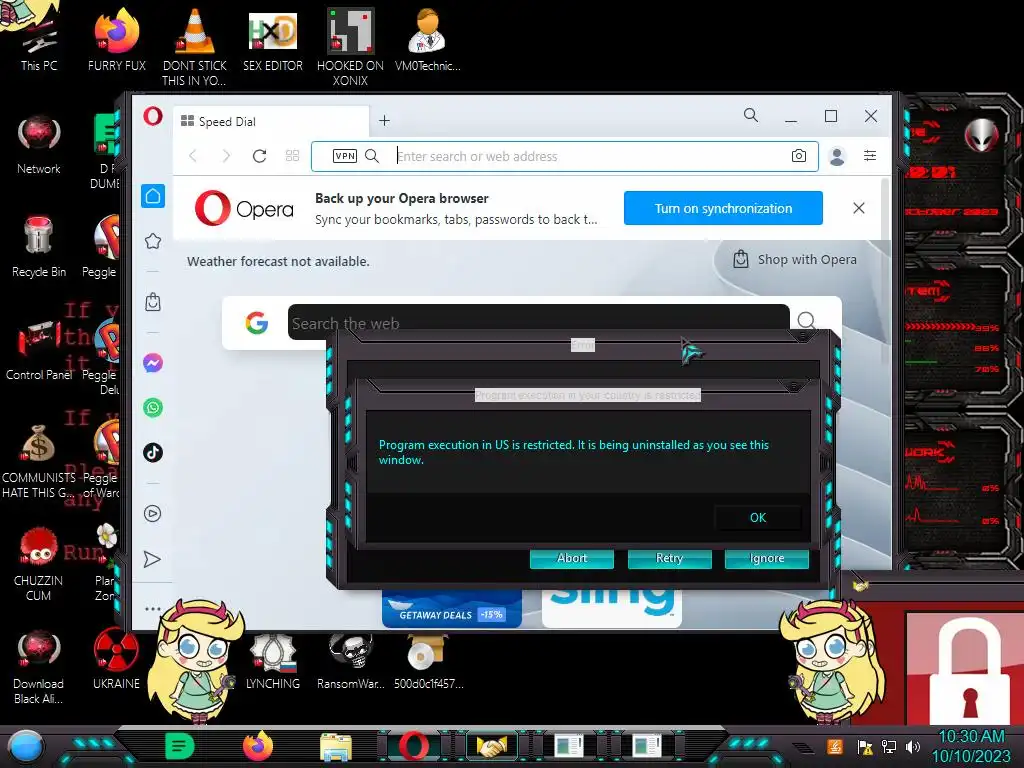The width and height of the screenshot is (1024, 768).
Task: Click the Windows Start orb
Action: click(25, 746)
